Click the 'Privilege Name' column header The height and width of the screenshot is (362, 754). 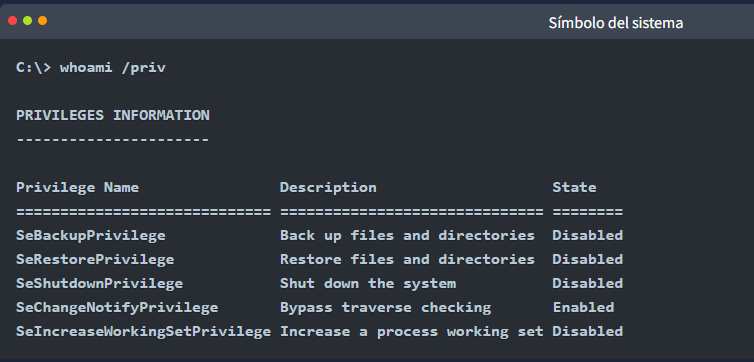(x=77, y=187)
